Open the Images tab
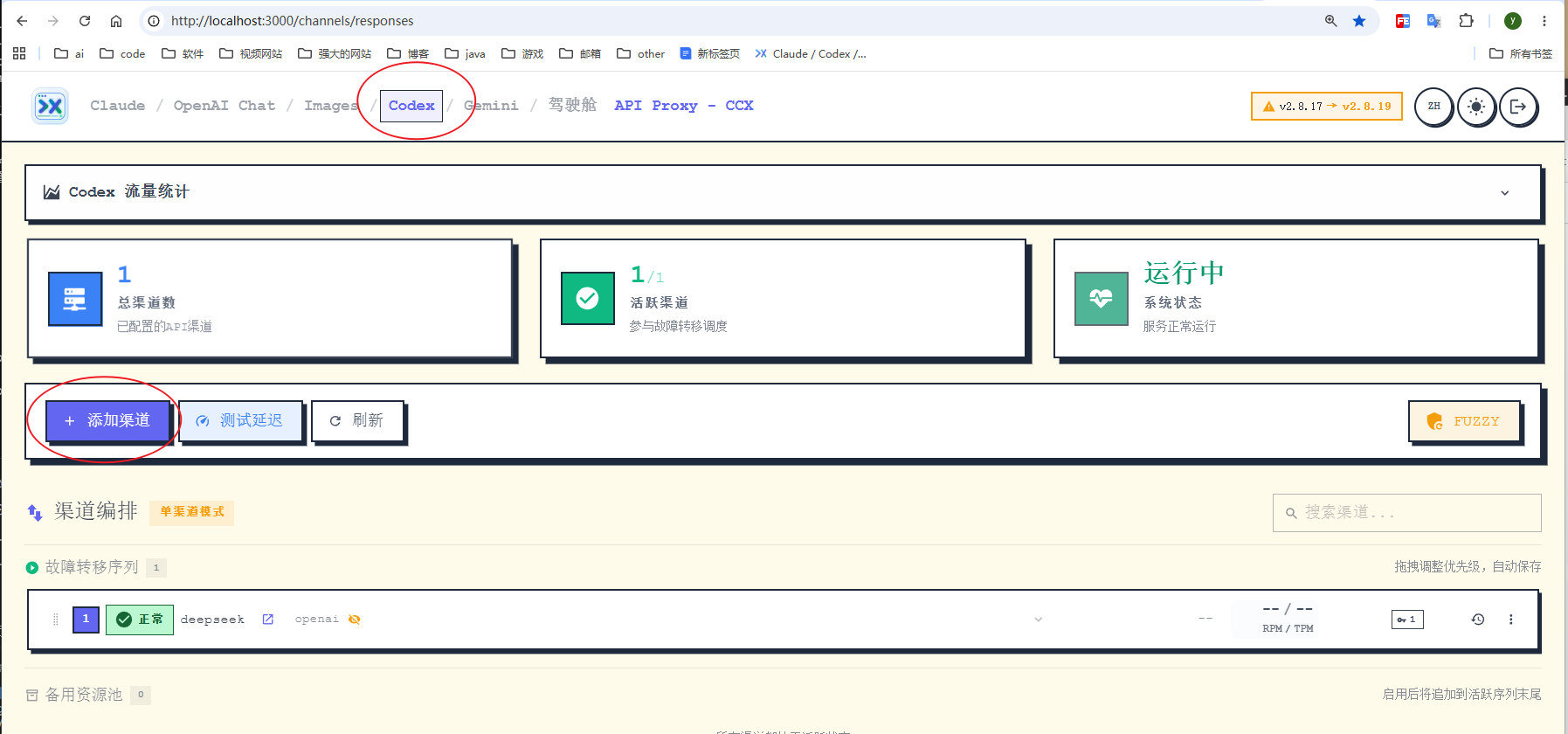This screenshot has height=734, width=1568. 331,106
